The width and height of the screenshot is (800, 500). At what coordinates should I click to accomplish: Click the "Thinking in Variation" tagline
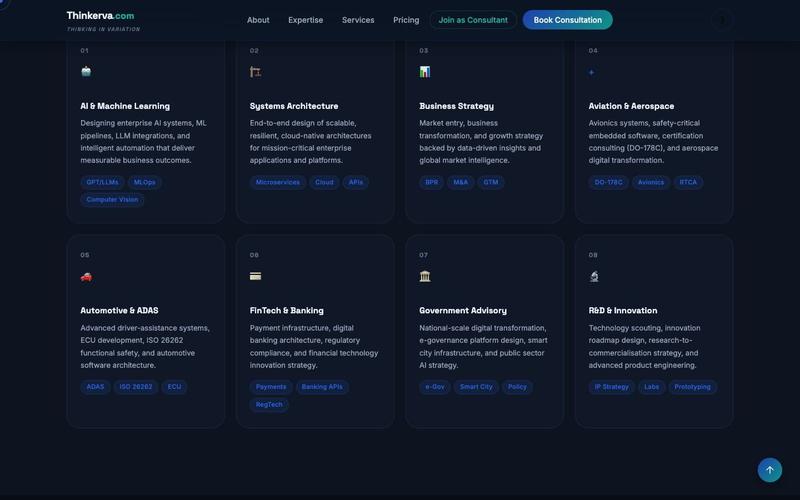[x=104, y=29]
